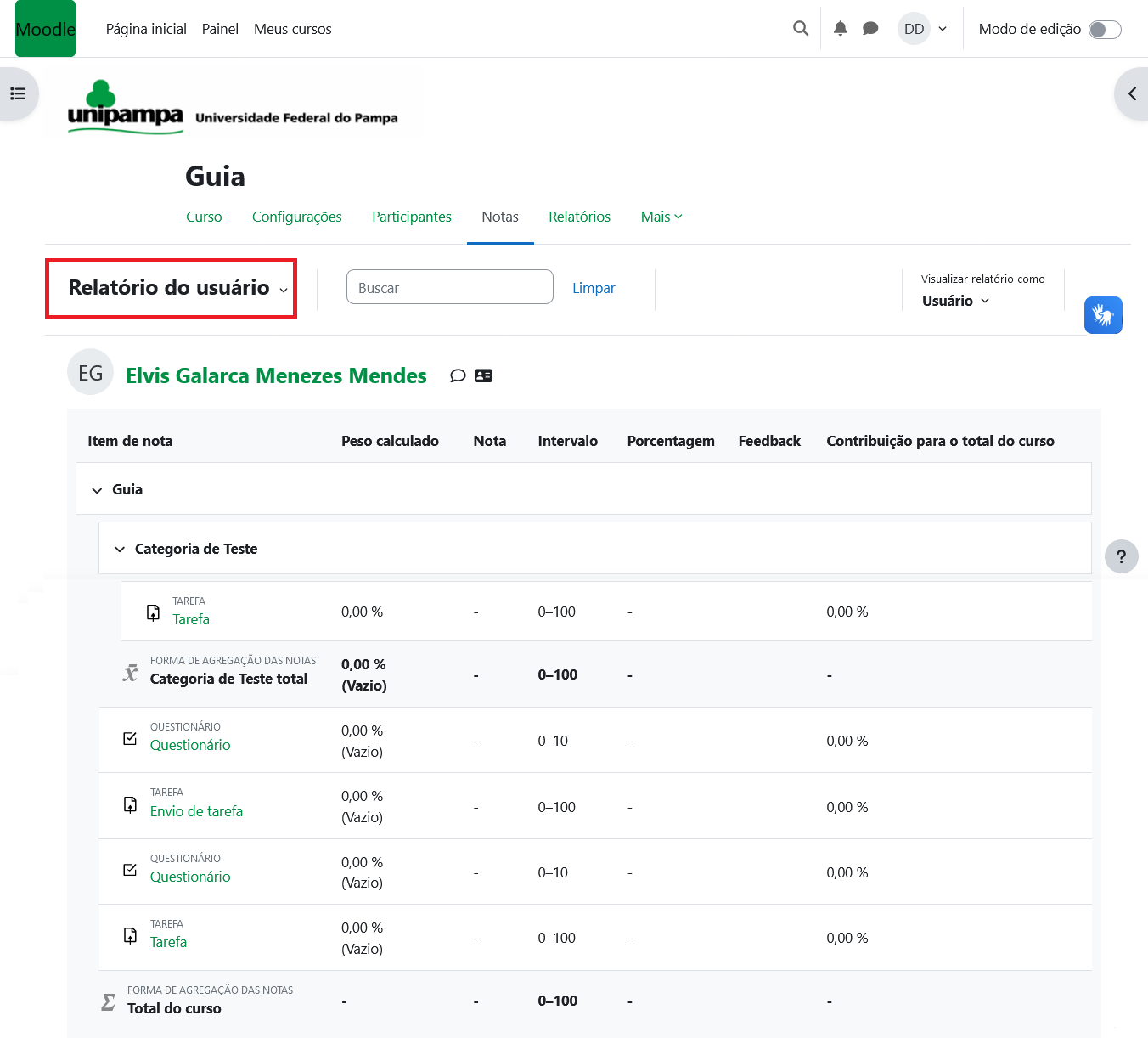The width and height of the screenshot is (1148, 1038).
Task: Open the course index sidebar icon
Action: pos(18,93)
